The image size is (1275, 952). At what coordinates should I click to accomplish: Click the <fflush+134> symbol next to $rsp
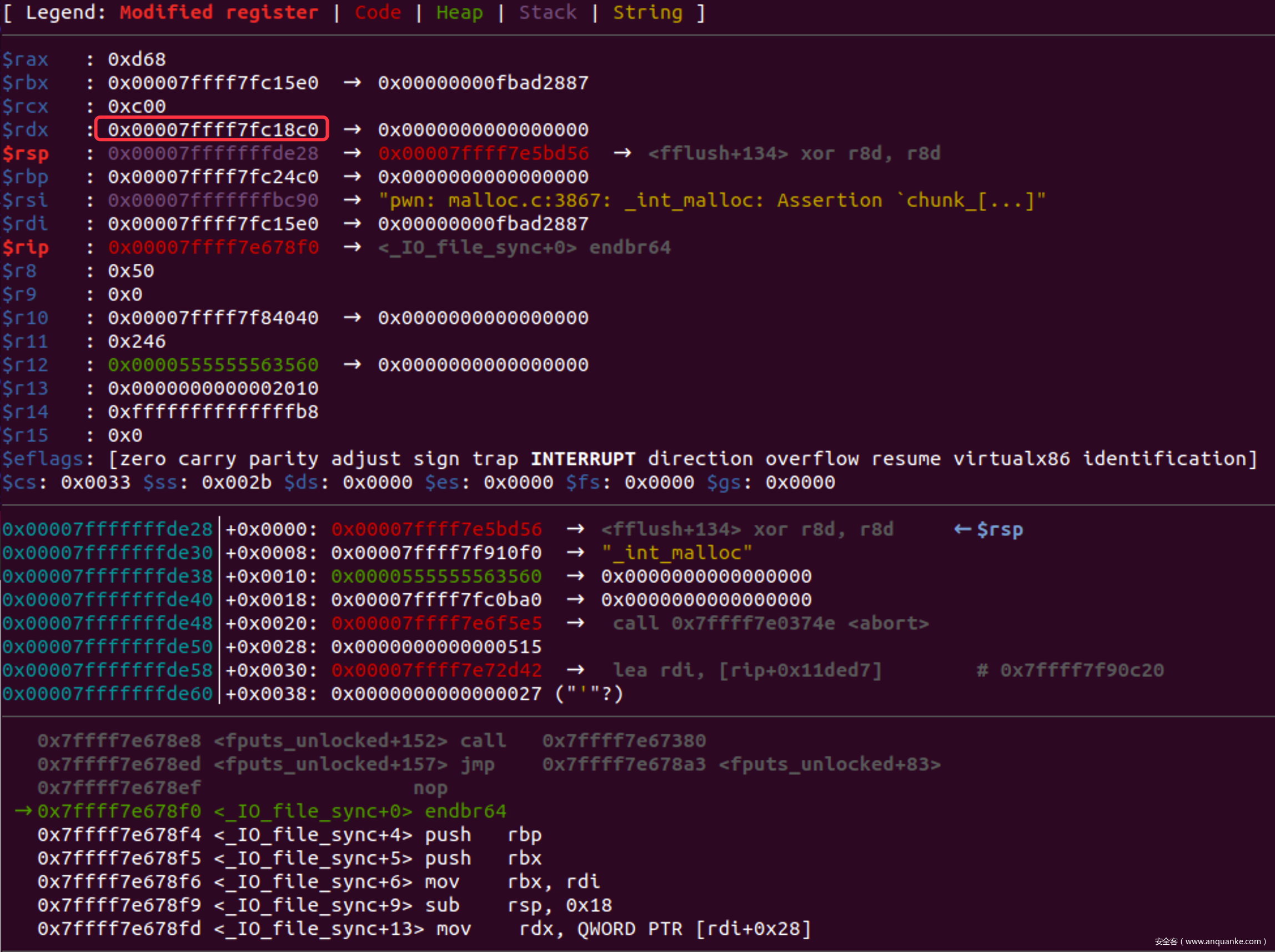pos(717,153)
